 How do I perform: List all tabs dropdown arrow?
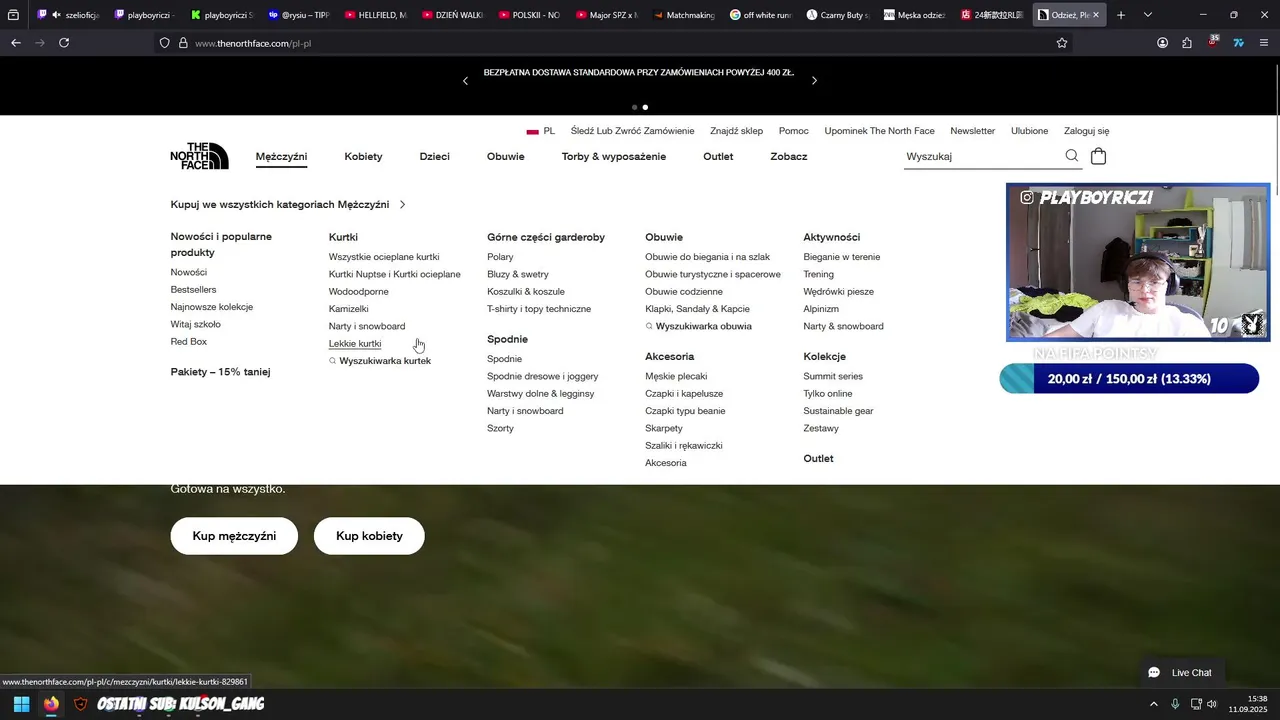(1148, 15)
